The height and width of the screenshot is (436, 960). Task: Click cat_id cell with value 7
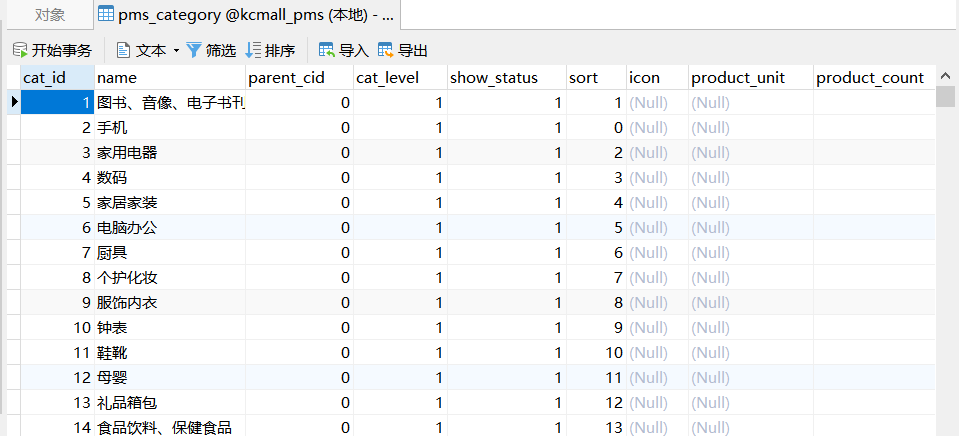coord(58,252)
